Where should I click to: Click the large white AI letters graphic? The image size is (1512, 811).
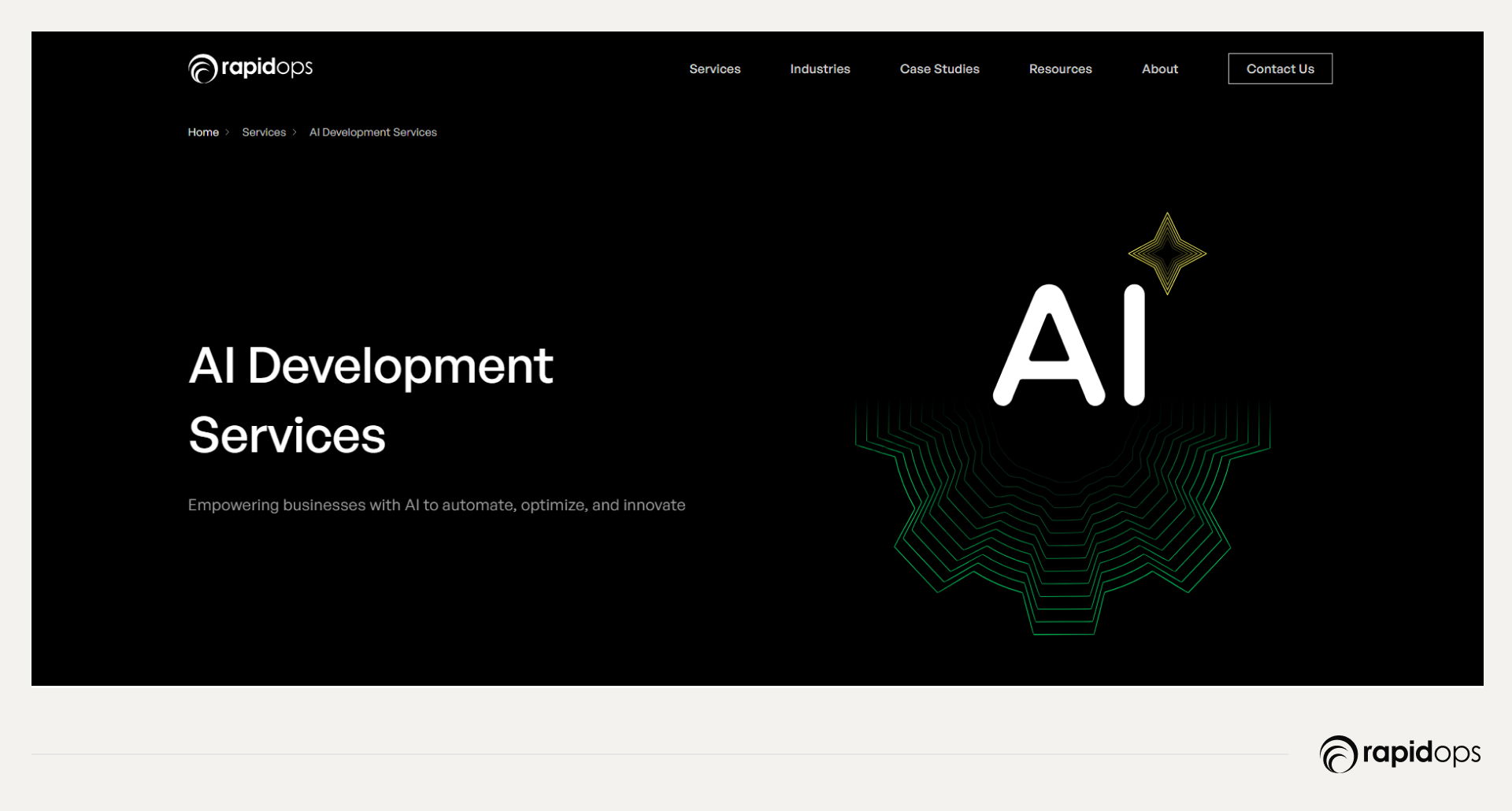coord(1069,346)
